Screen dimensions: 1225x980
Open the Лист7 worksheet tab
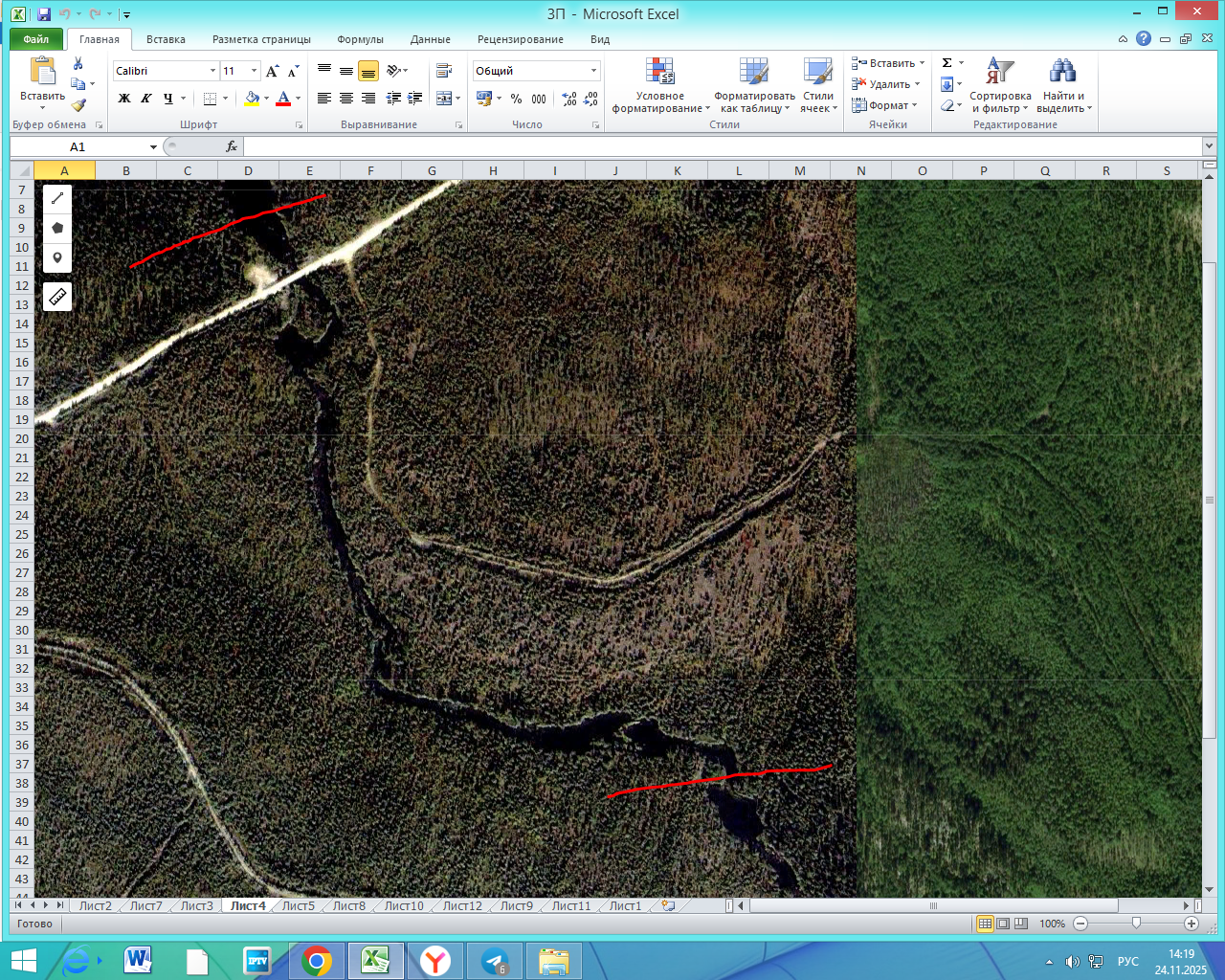(145, 905)
